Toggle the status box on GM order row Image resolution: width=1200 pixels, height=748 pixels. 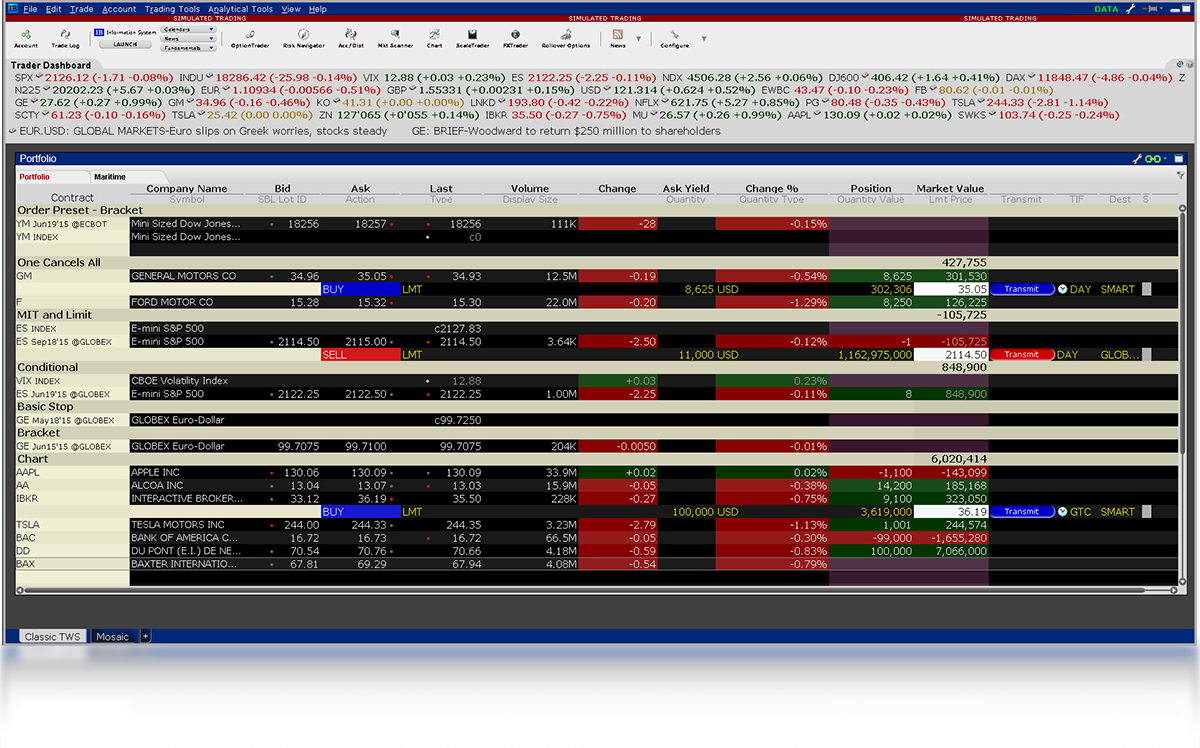(x=1146, y=289)
